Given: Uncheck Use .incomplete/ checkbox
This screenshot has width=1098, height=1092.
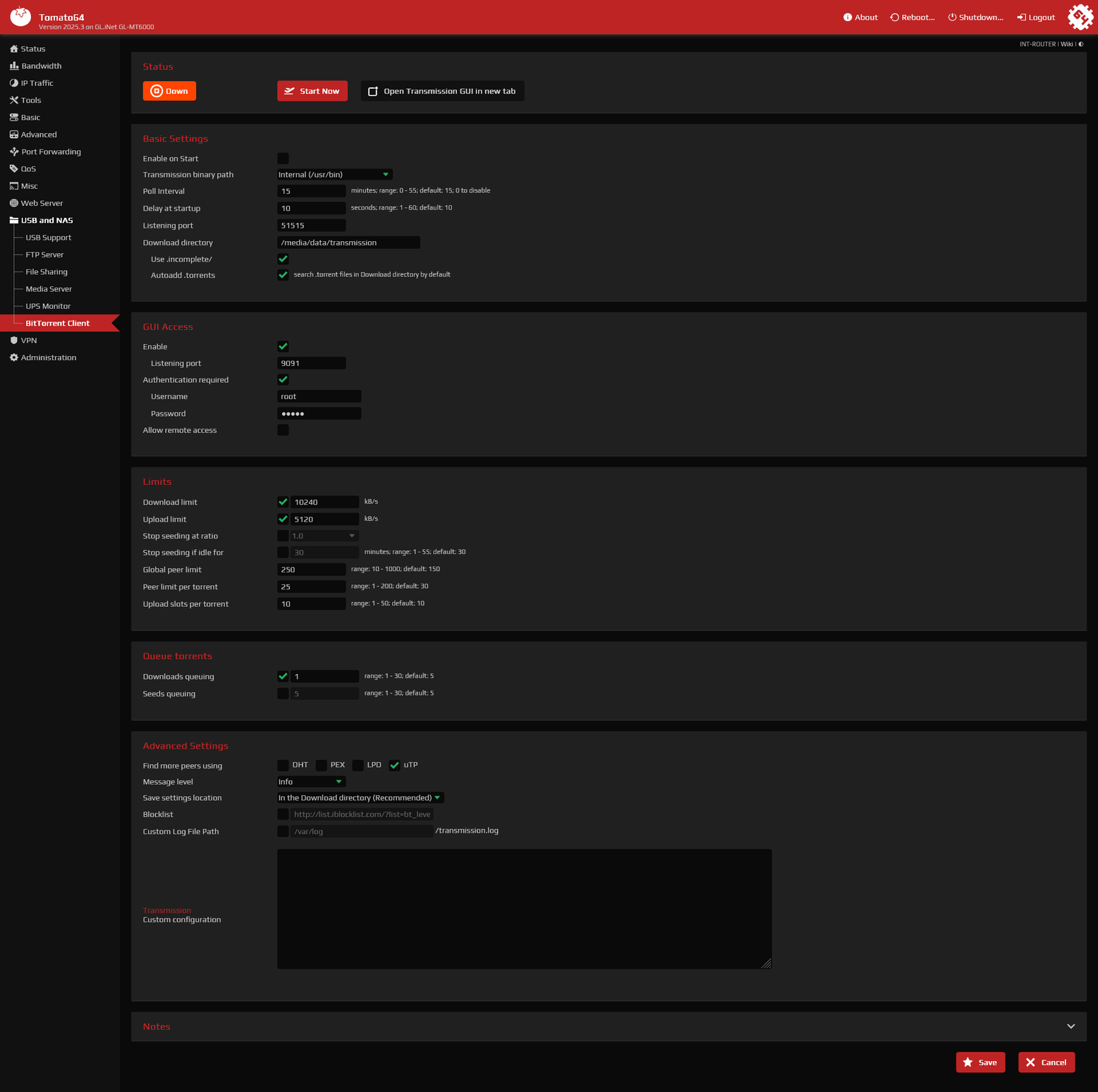Looking at the screenshot, I should tap(283, 259).
